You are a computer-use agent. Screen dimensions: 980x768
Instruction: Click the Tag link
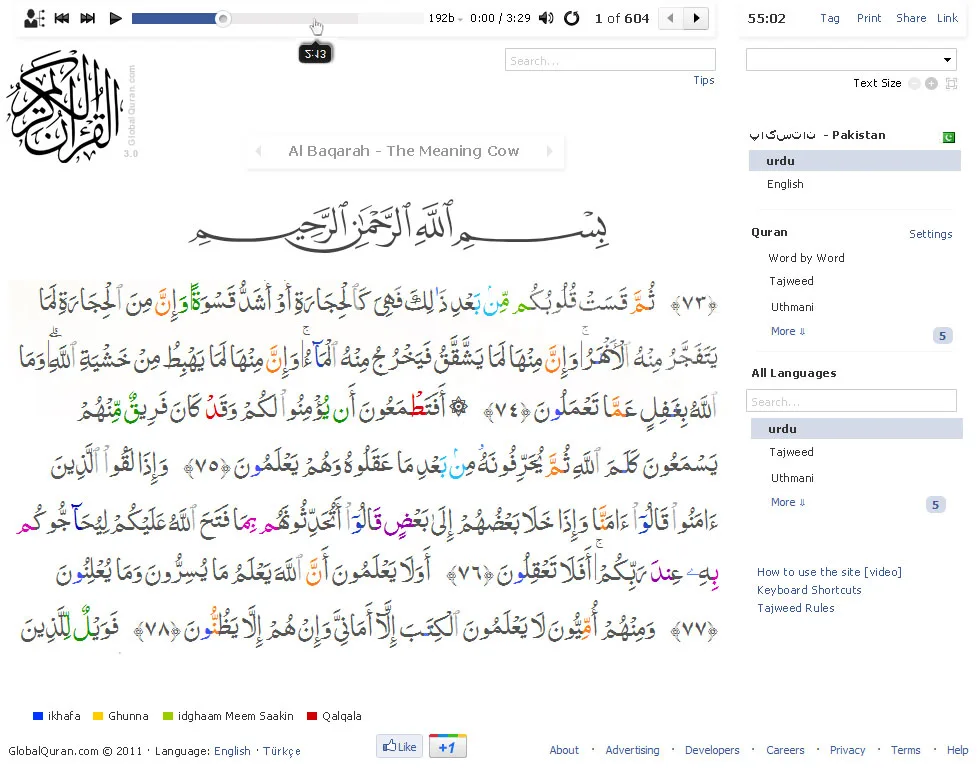pyautogui.click(x=829, y=18)
